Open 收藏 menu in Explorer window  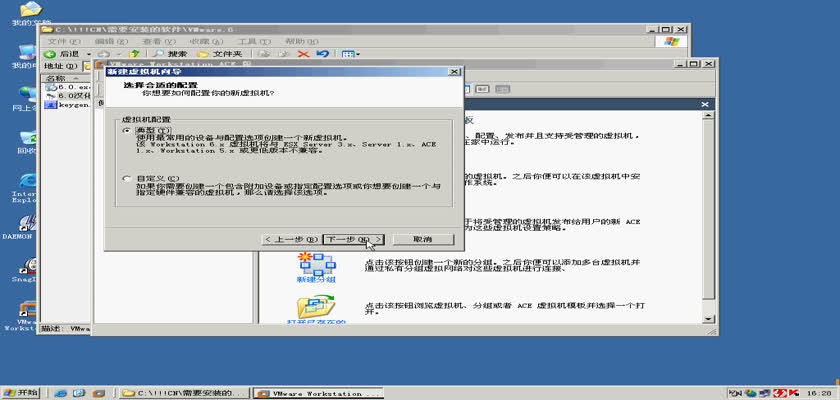click(x=206, y=42)
